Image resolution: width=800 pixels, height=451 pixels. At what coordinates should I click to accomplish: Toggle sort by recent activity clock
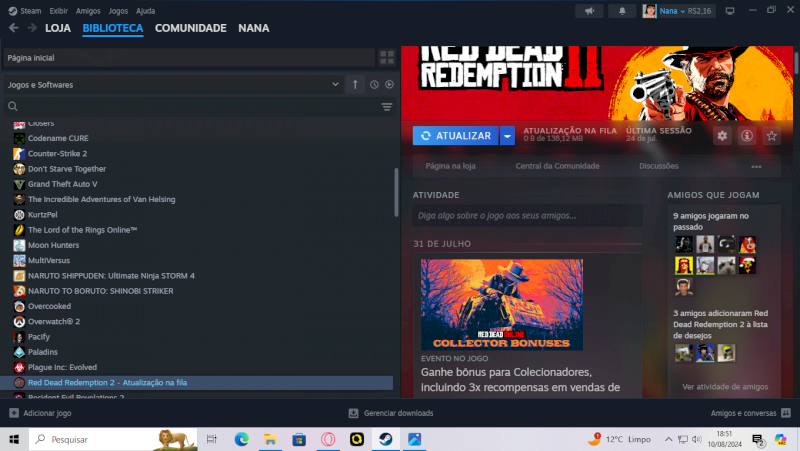point(374,85)
